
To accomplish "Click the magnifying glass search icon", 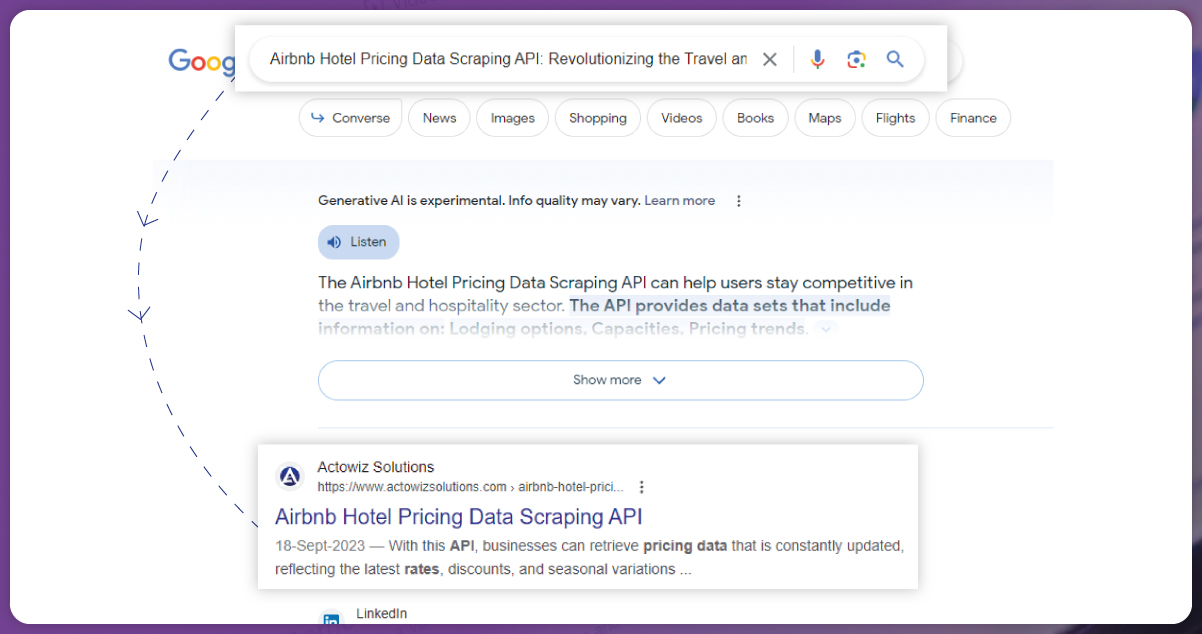I will [x=895, y=59].
